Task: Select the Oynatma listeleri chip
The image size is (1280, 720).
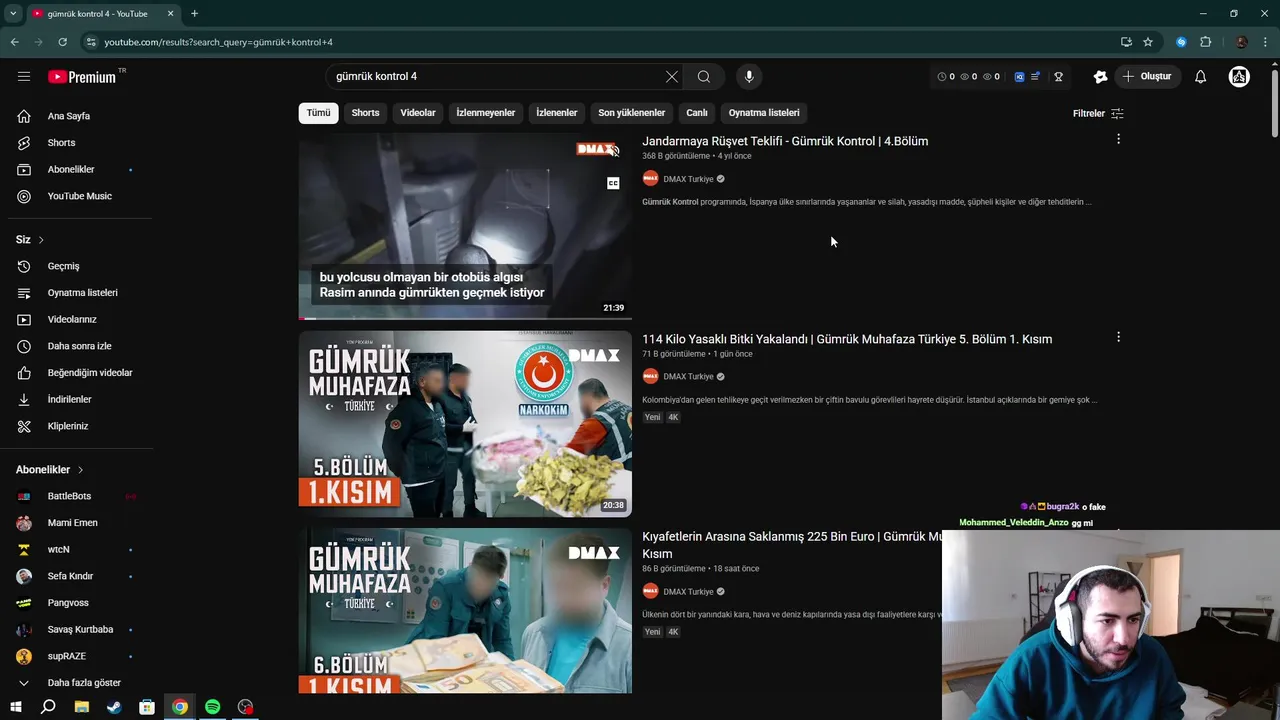Action: click(x=764, y=113)
